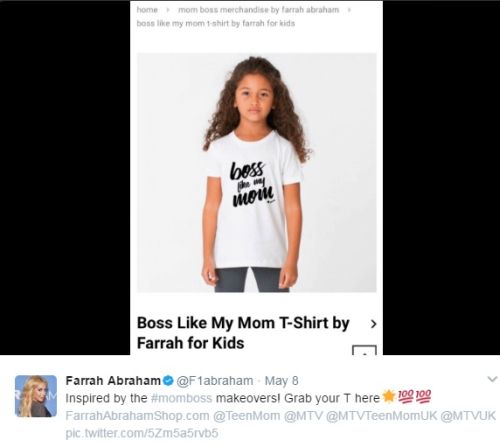Click the sun star emoji in tweet
The image size is (500, 447).
pos(388,397)
